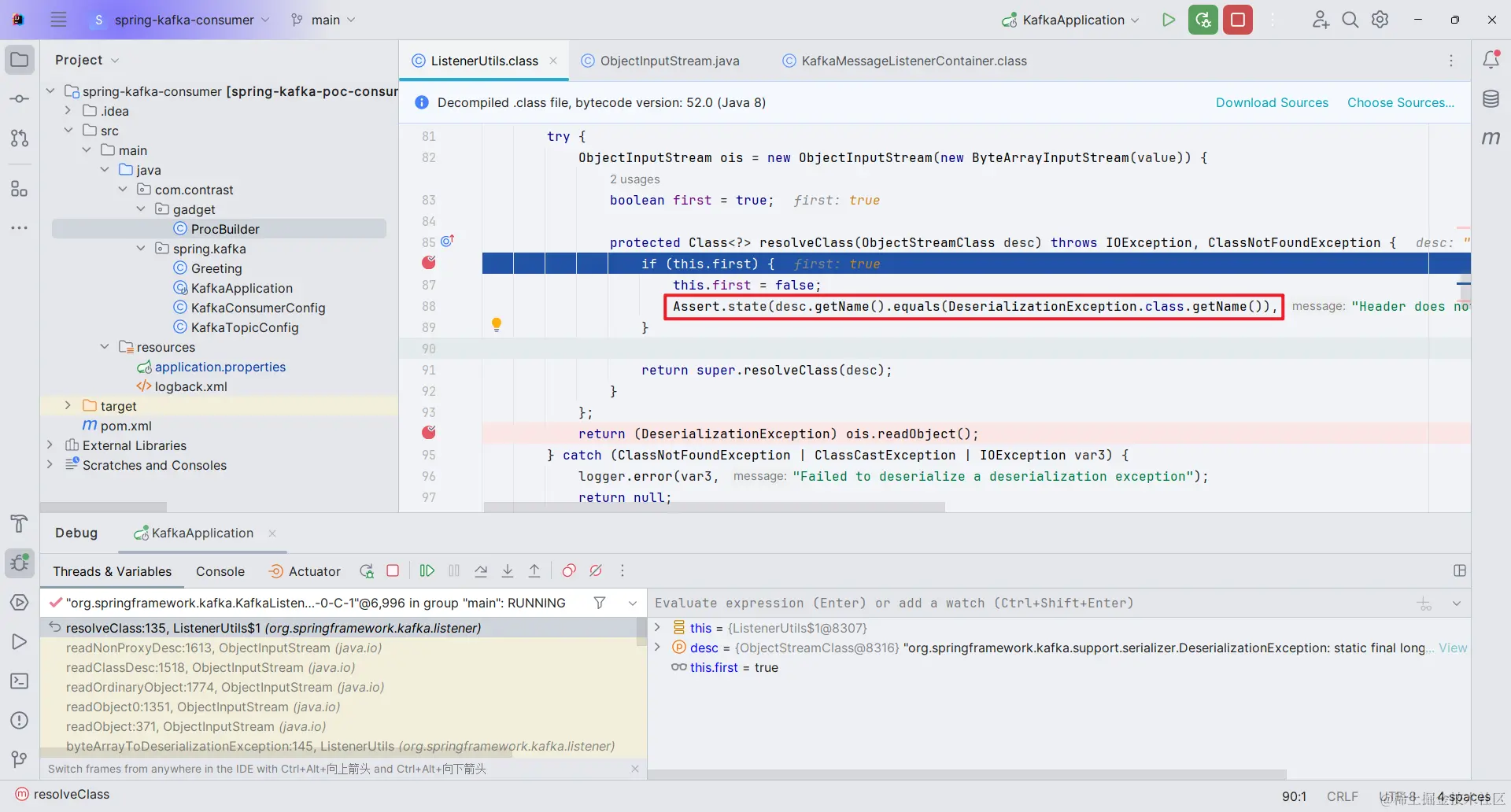
Task: Open more debug toolbar actions
Action: (x=623, y=571)
